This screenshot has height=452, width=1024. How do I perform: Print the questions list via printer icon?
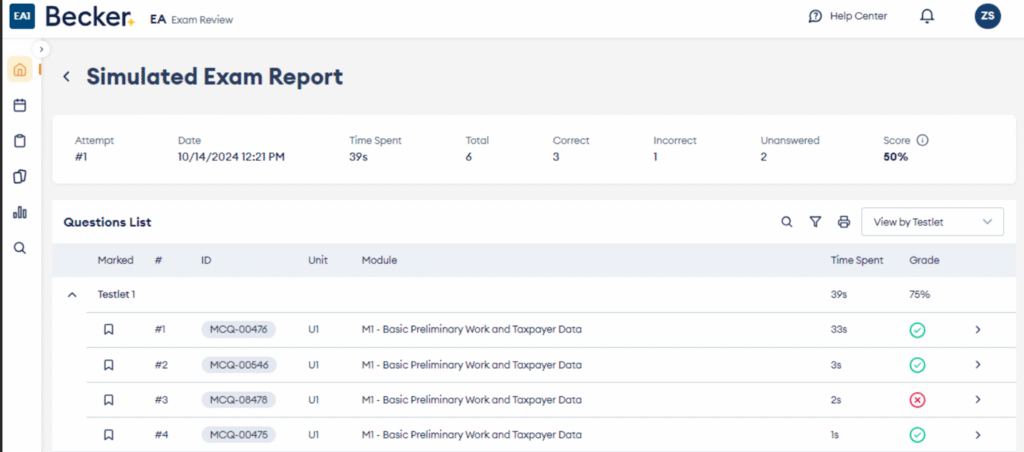(x=843, y=222)
